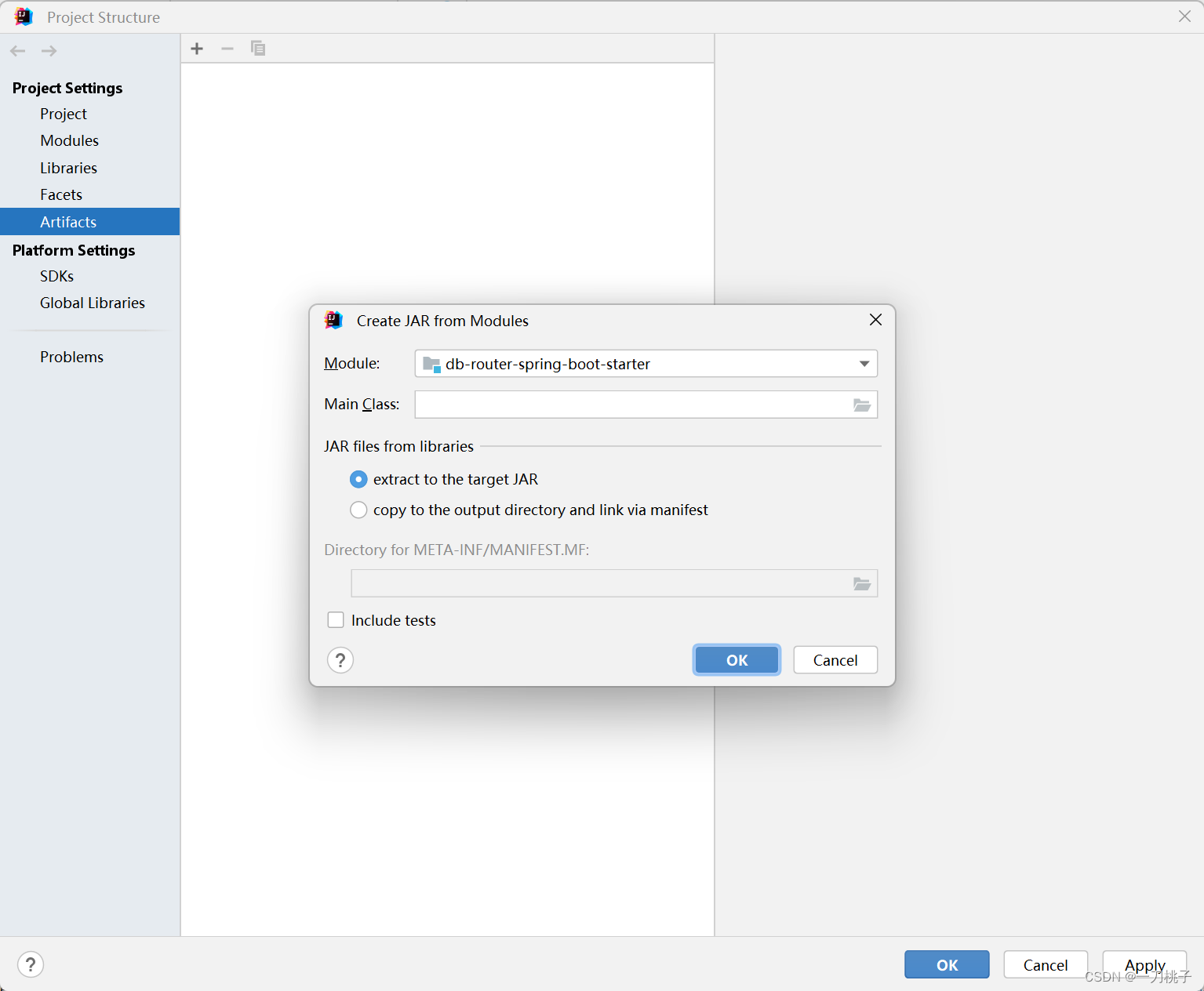
Task: Click the help icon at bottom left
Action: (31, 964)
